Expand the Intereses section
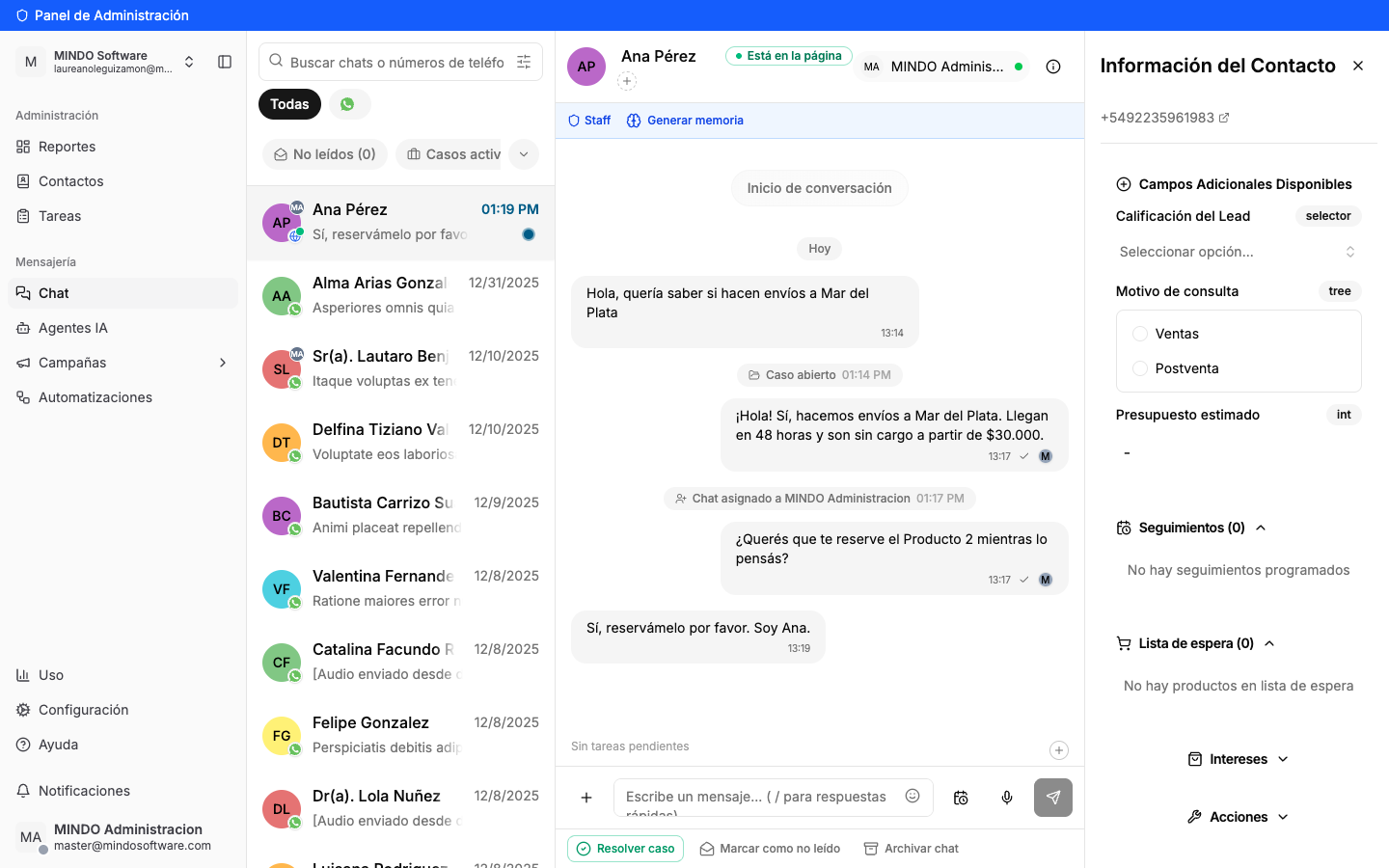 pyautogui.click(x=1239, y=759)
